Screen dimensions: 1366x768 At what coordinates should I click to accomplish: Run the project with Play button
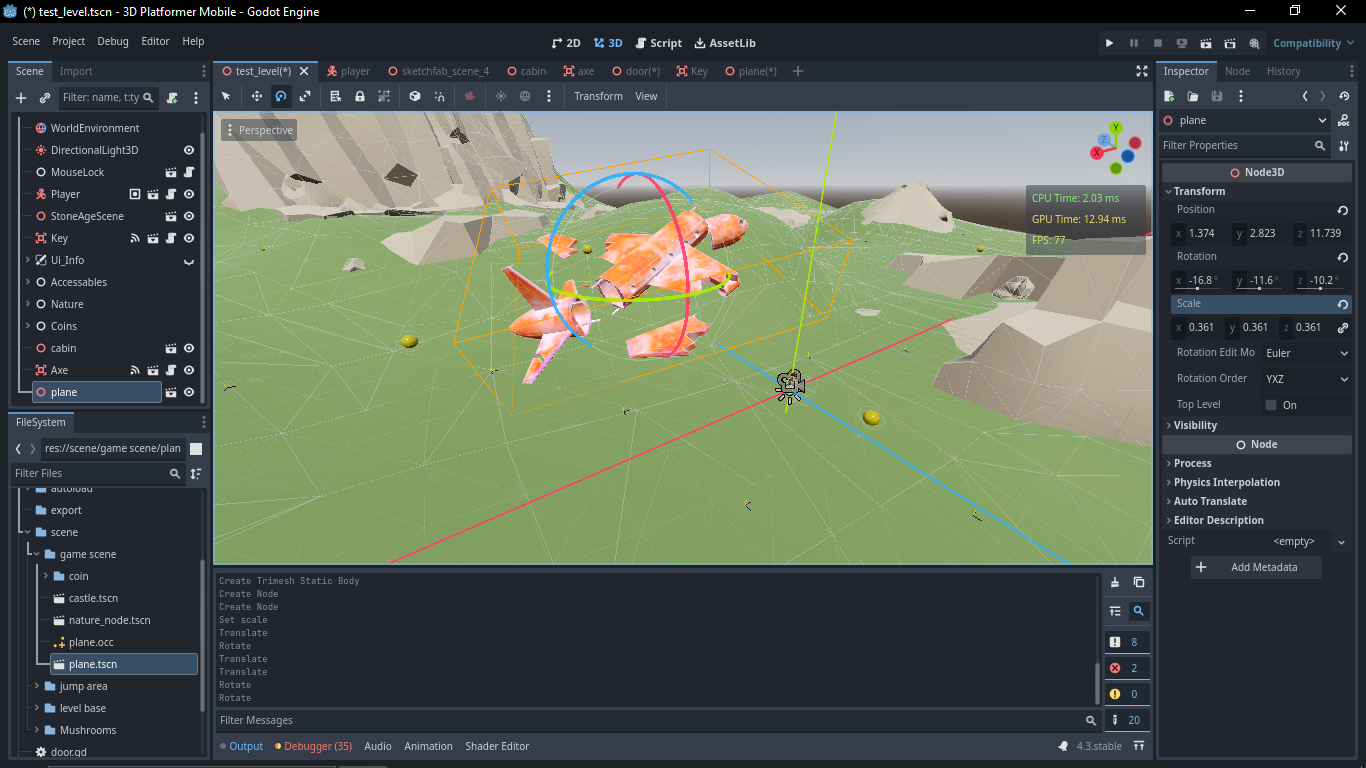coord(1109,43)
